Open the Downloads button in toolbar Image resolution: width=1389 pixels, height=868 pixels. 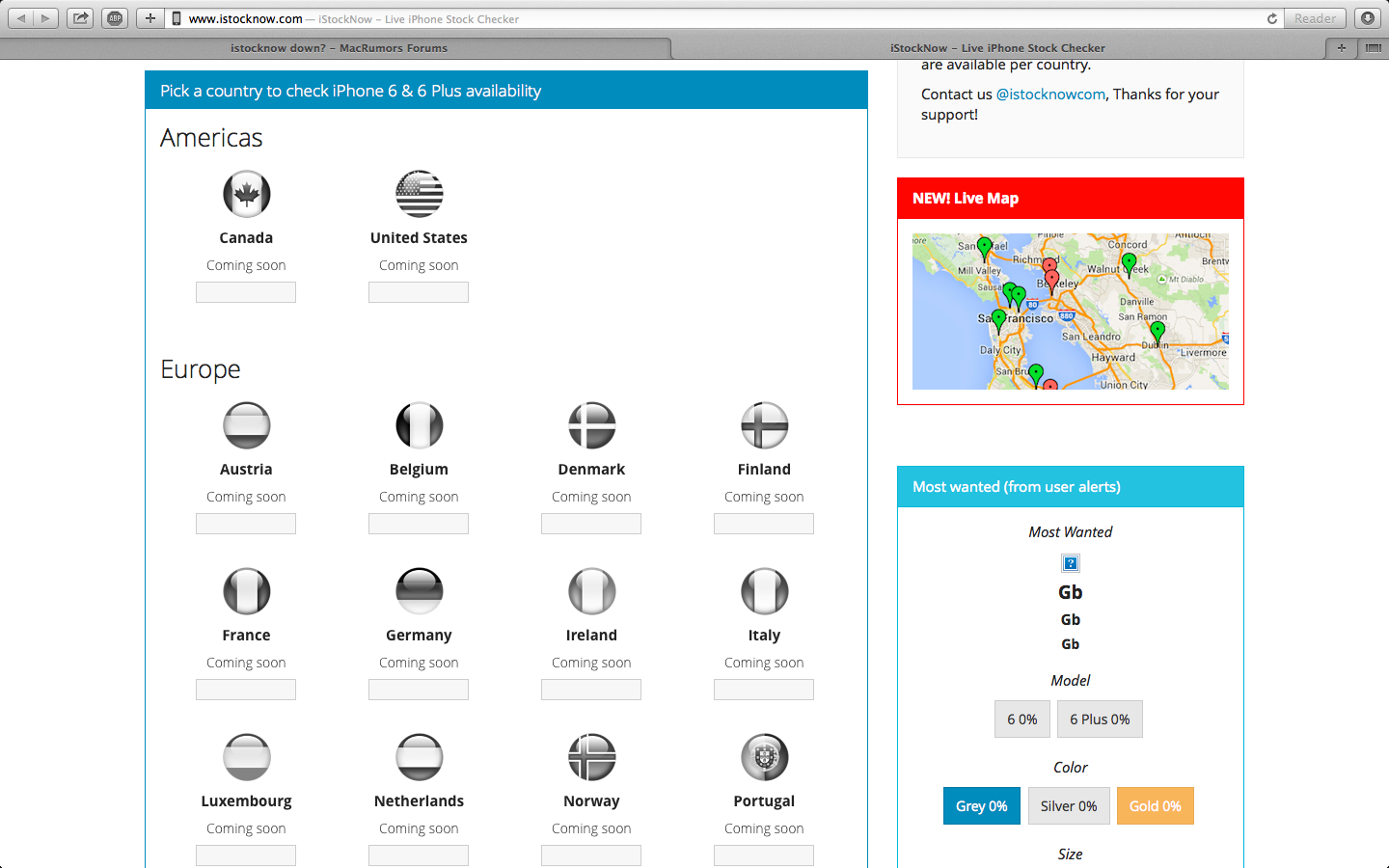click(x=1368, y=18)
